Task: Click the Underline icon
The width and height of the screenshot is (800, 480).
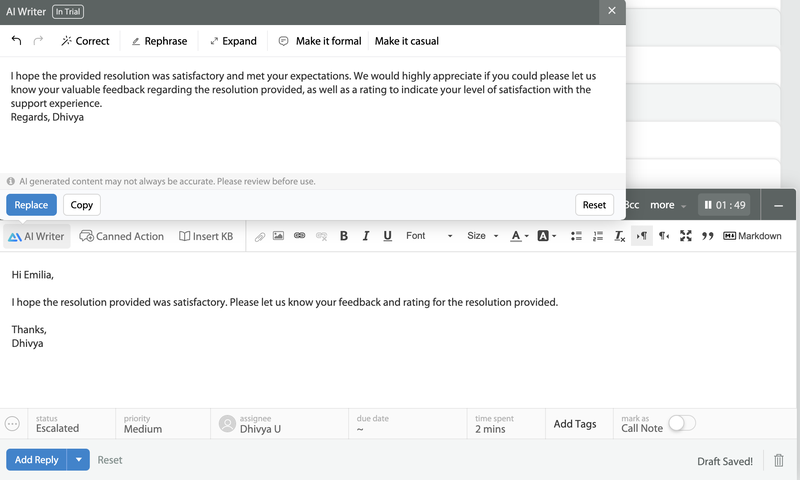Action: (387, 236)
